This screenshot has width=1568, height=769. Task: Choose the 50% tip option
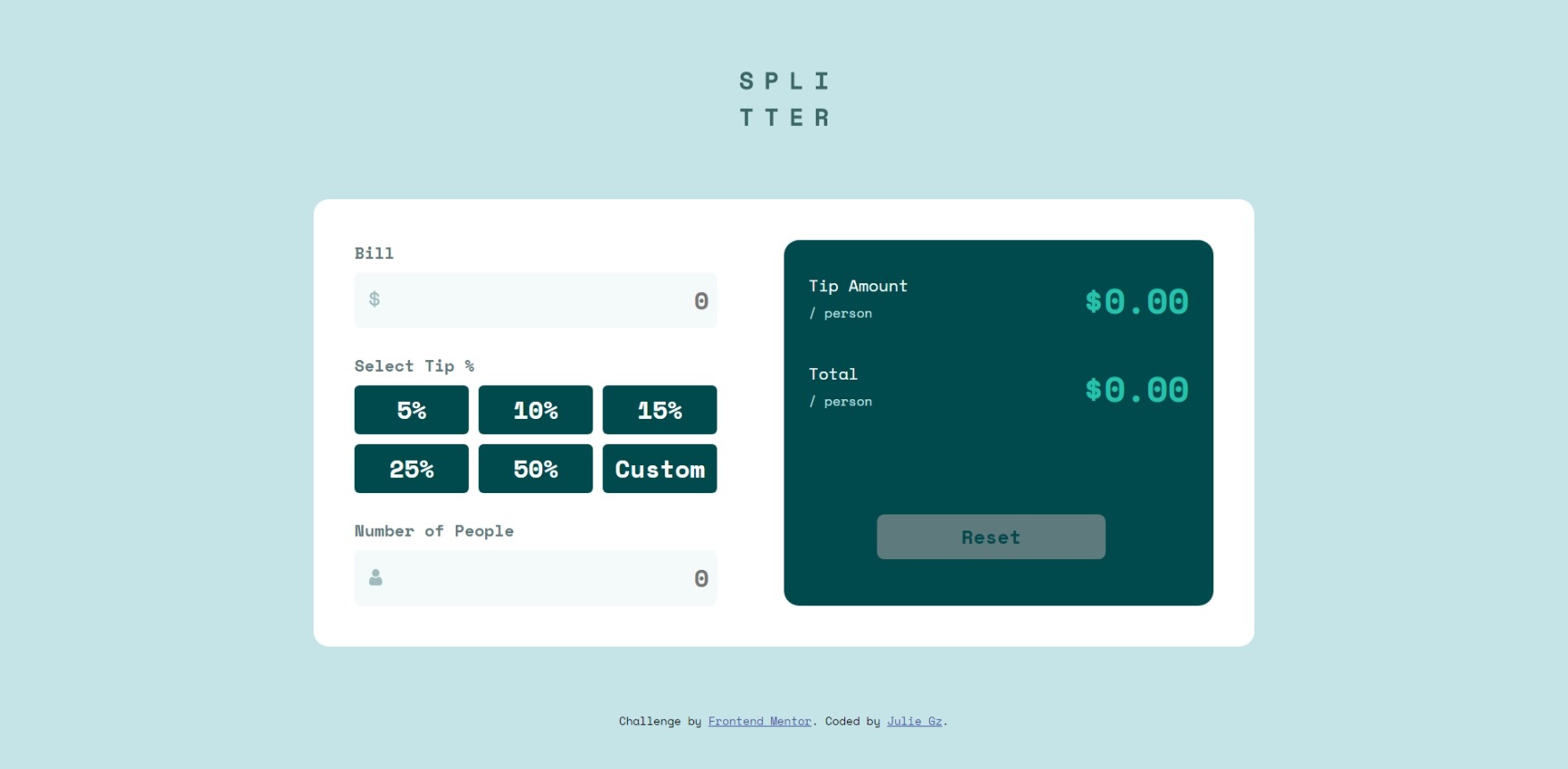[535, 469]
